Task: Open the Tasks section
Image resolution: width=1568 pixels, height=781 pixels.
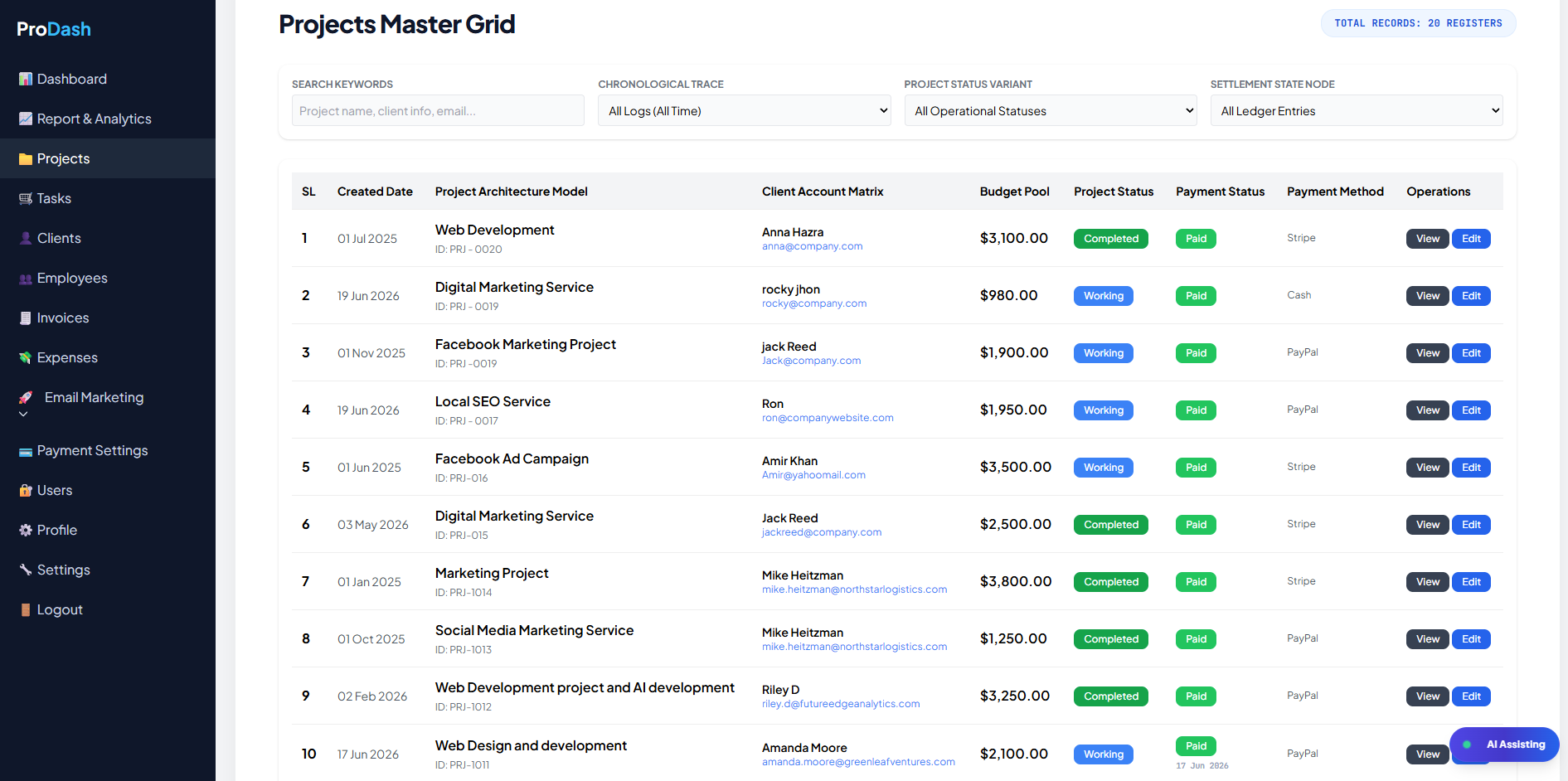Action: click(x=108, y=198)
